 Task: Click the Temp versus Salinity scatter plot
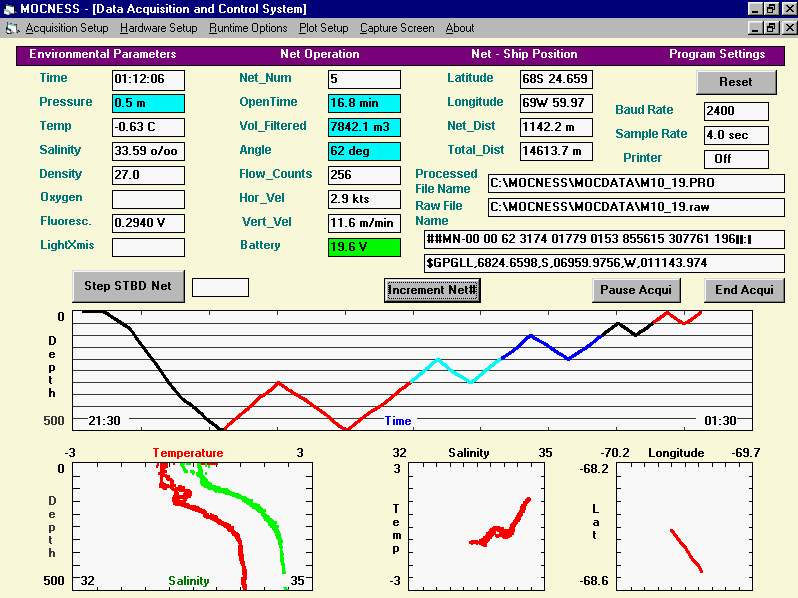click(476, 527)
